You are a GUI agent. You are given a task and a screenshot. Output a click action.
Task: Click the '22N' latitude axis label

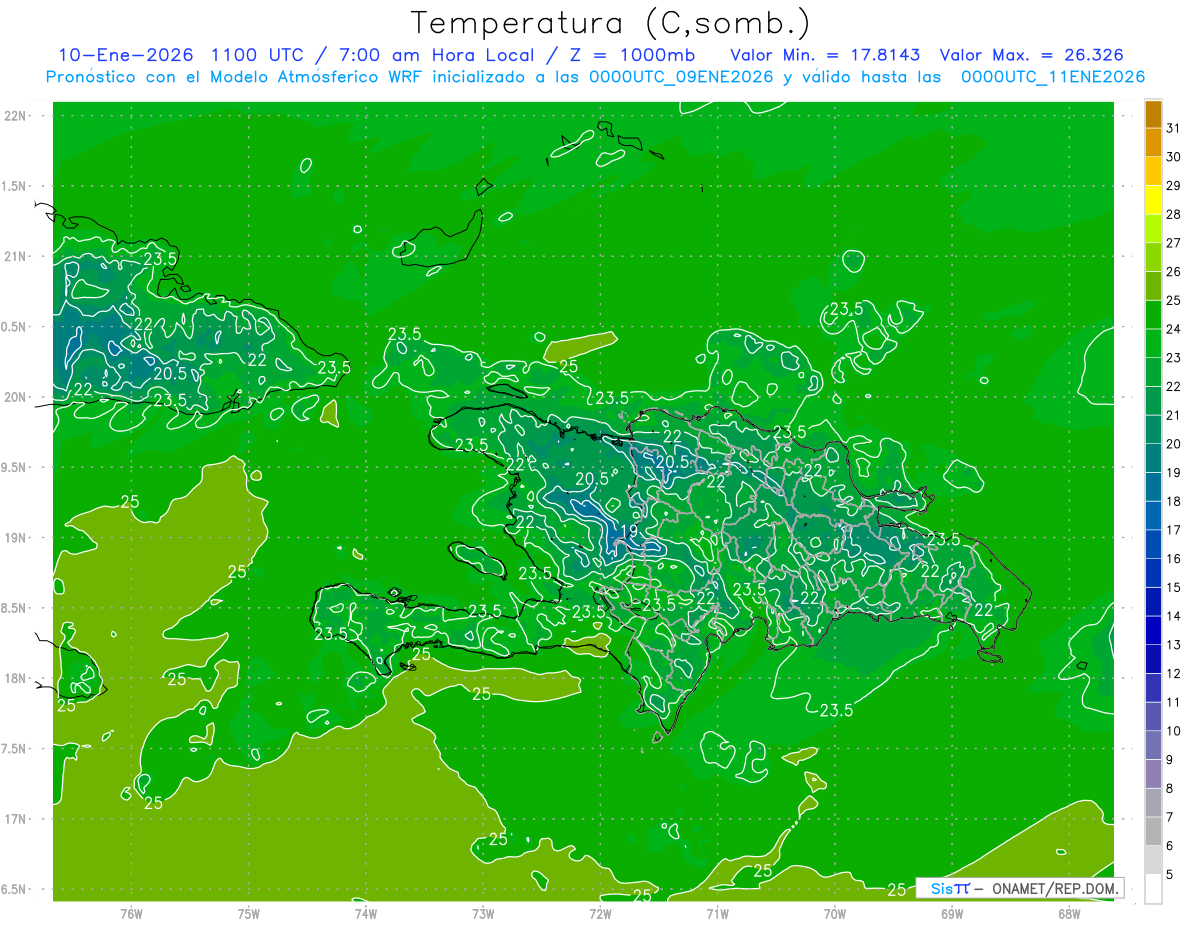click(x=16, y=116)
